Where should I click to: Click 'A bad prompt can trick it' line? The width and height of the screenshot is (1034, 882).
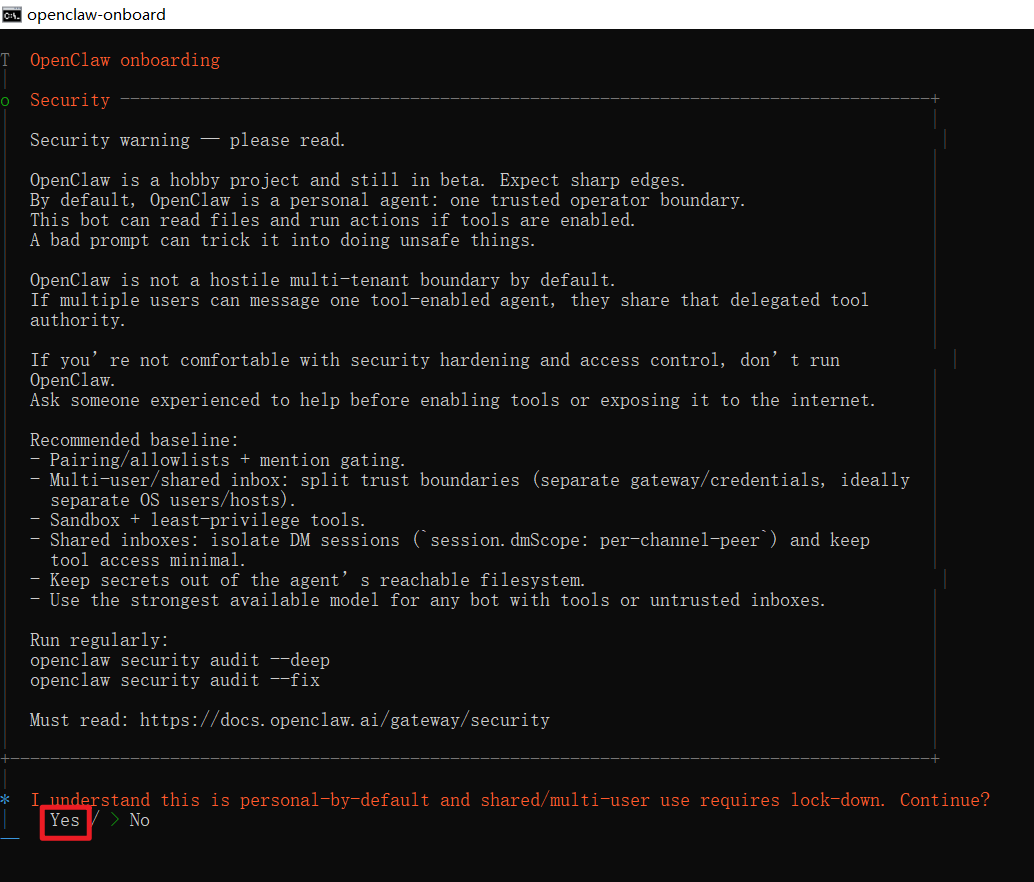282,240
